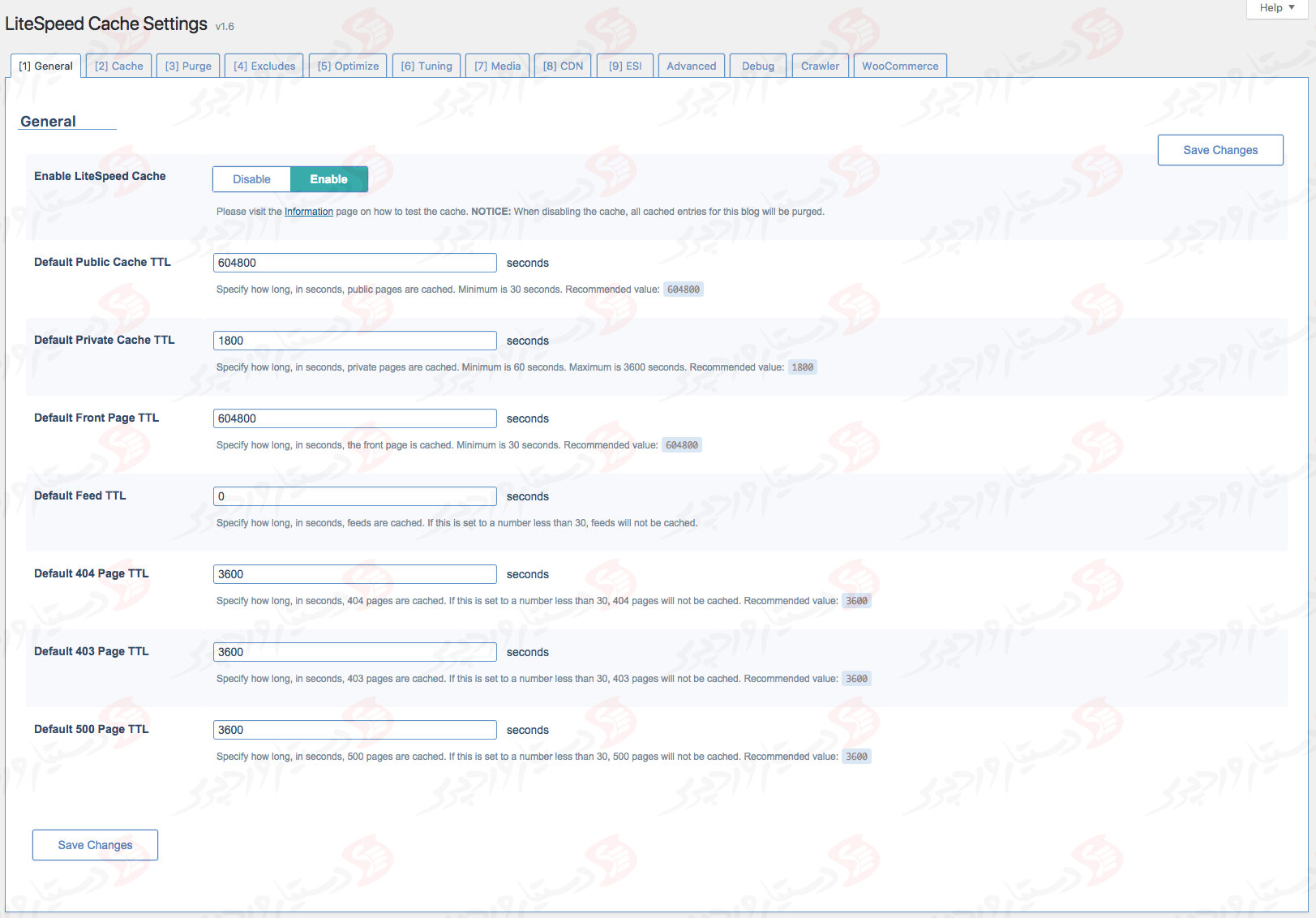Image resolution: width=1316 pixels, height=918 pixels.
Task: Open the Debug tab
Action: coord(757,66)
